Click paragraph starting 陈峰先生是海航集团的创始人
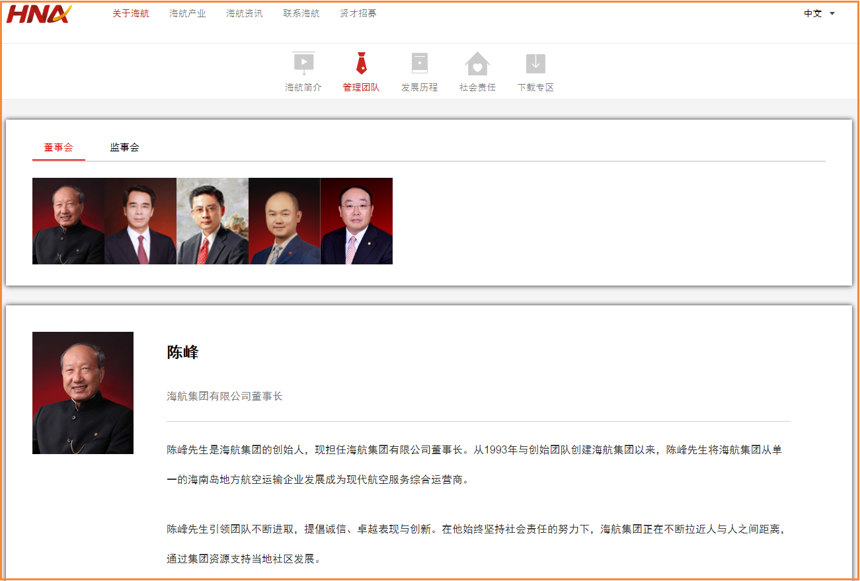 [475, 465]
